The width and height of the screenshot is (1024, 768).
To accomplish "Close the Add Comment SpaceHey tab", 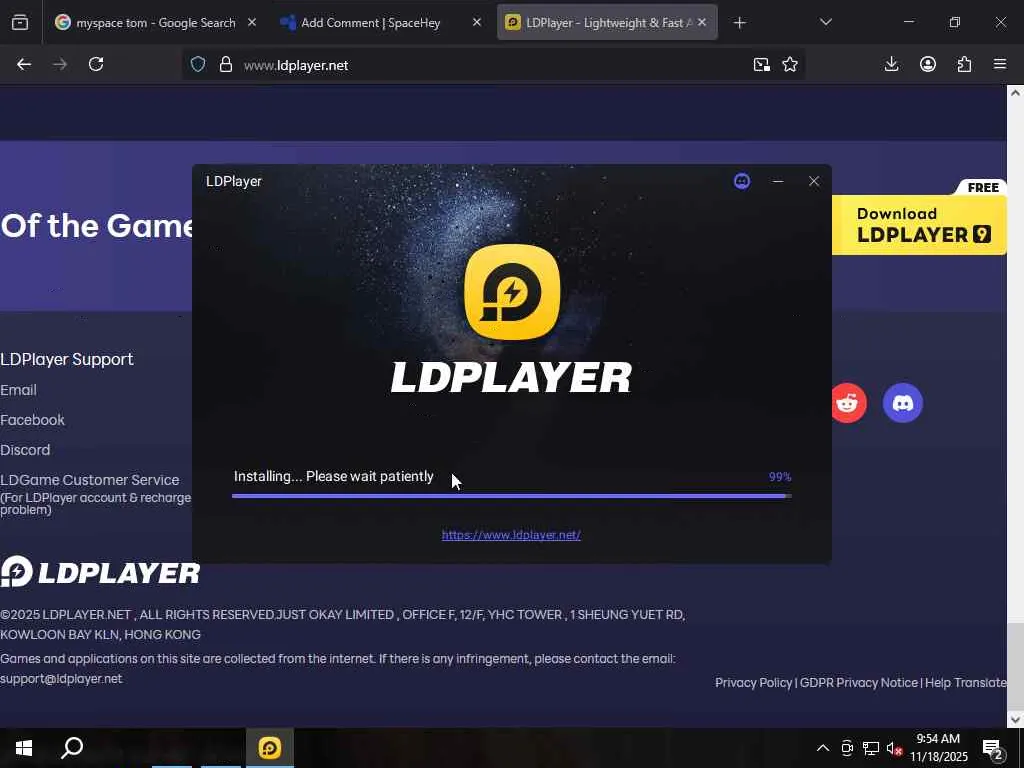I will point(477,22).
